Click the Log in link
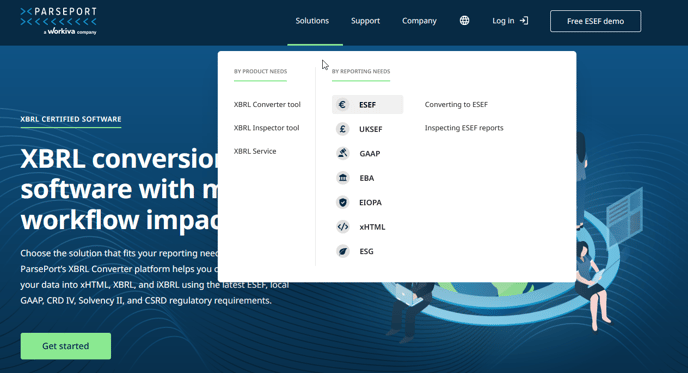 (503, 21)
